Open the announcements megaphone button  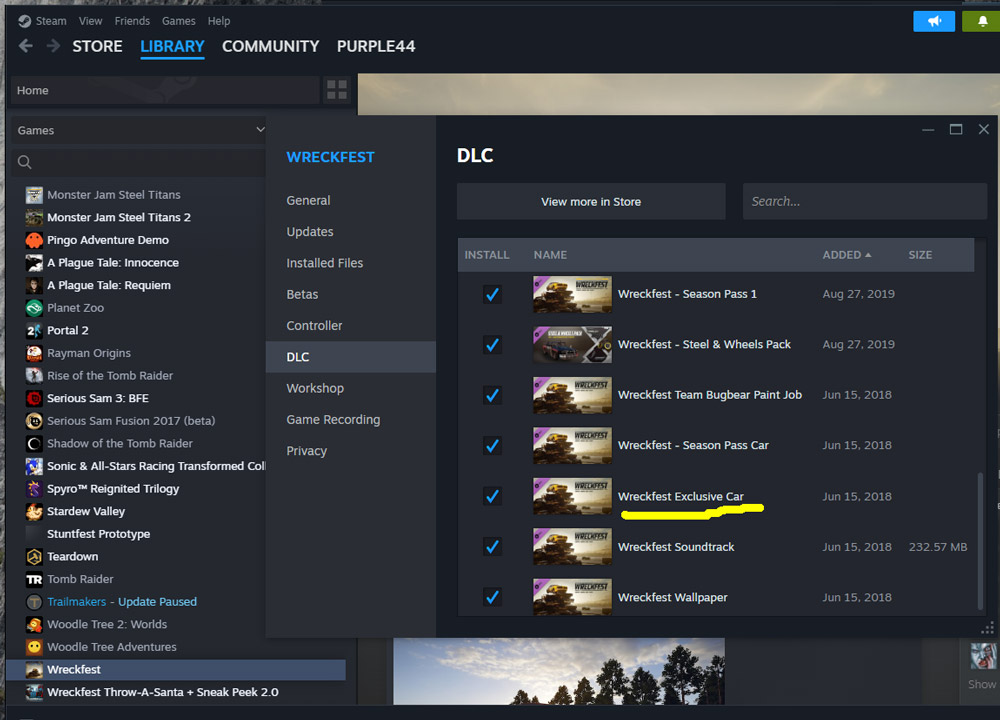click(x=934, y=21)
